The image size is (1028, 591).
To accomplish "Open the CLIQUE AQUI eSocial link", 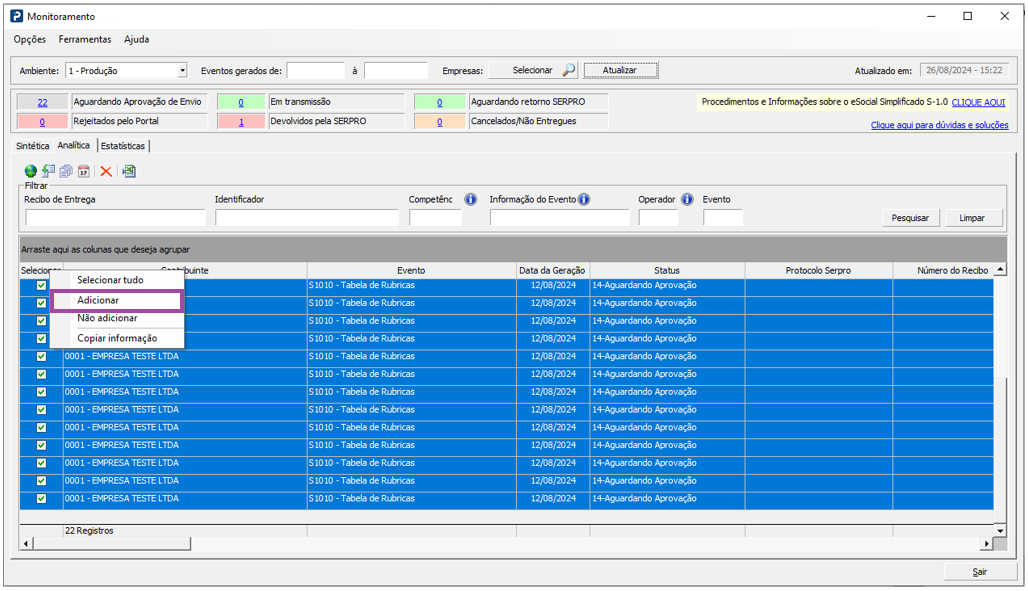I will 978,102.
